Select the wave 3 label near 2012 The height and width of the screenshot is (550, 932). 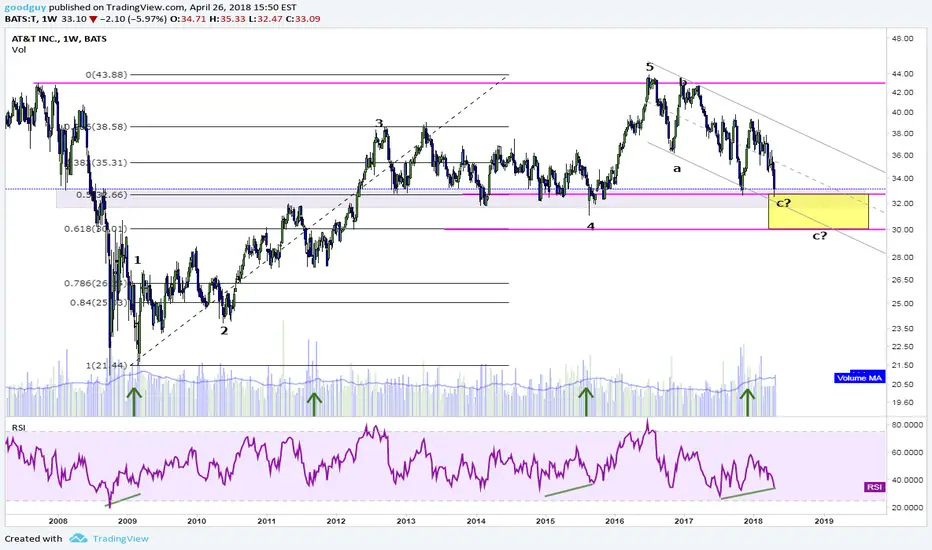point(379,123)
